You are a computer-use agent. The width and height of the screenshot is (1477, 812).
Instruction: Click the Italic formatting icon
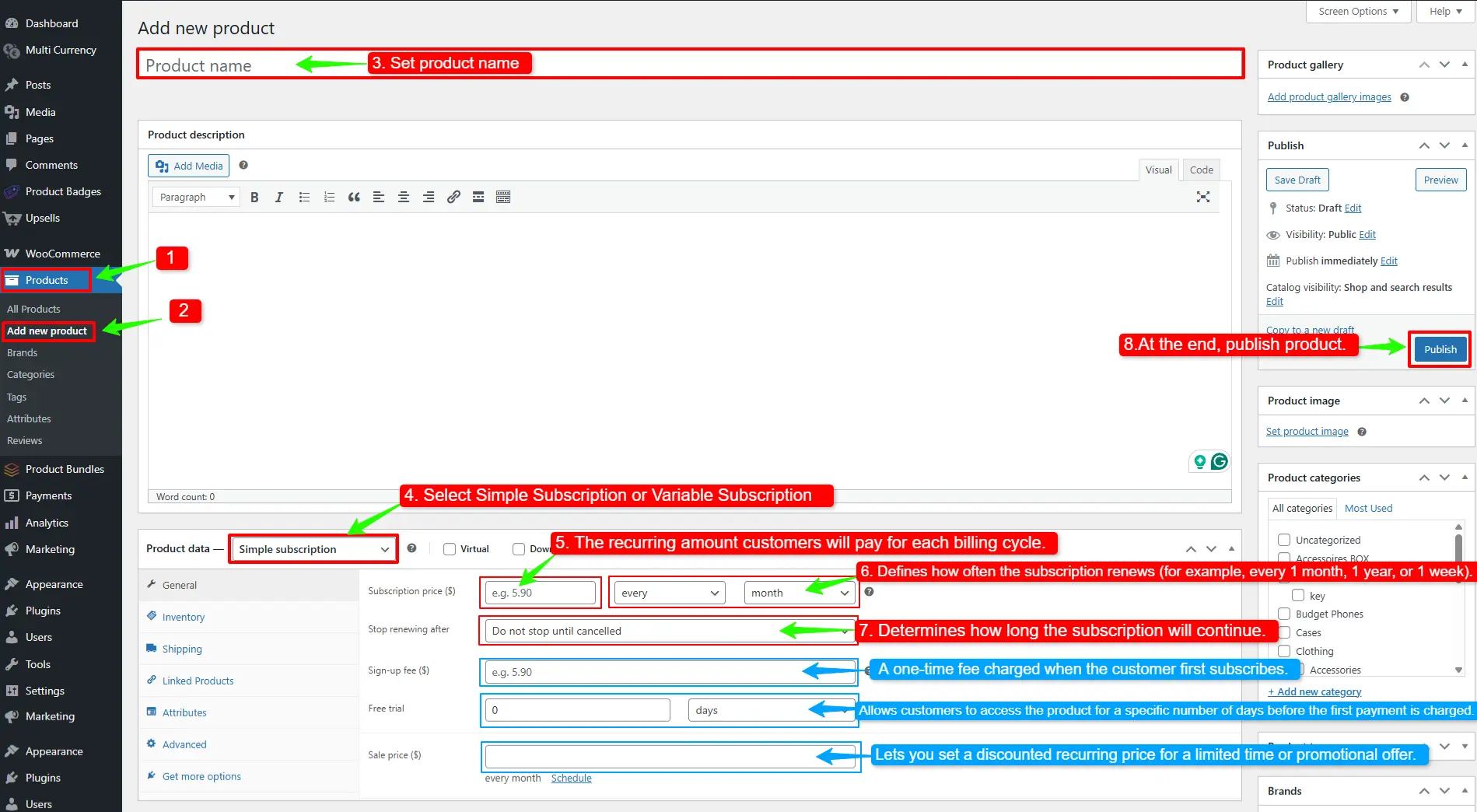pyautogui.click(x=278, y=198)
